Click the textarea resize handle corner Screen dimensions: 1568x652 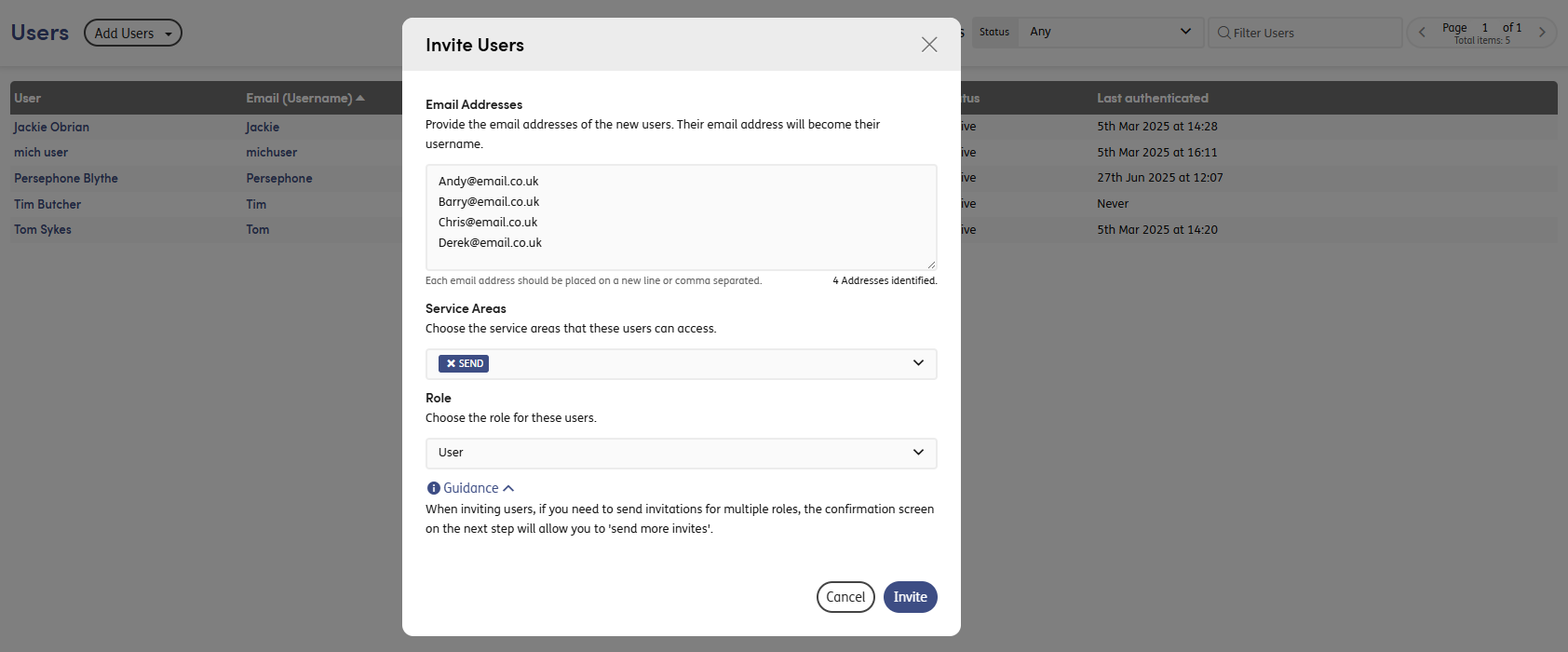(x=931, y=265)
